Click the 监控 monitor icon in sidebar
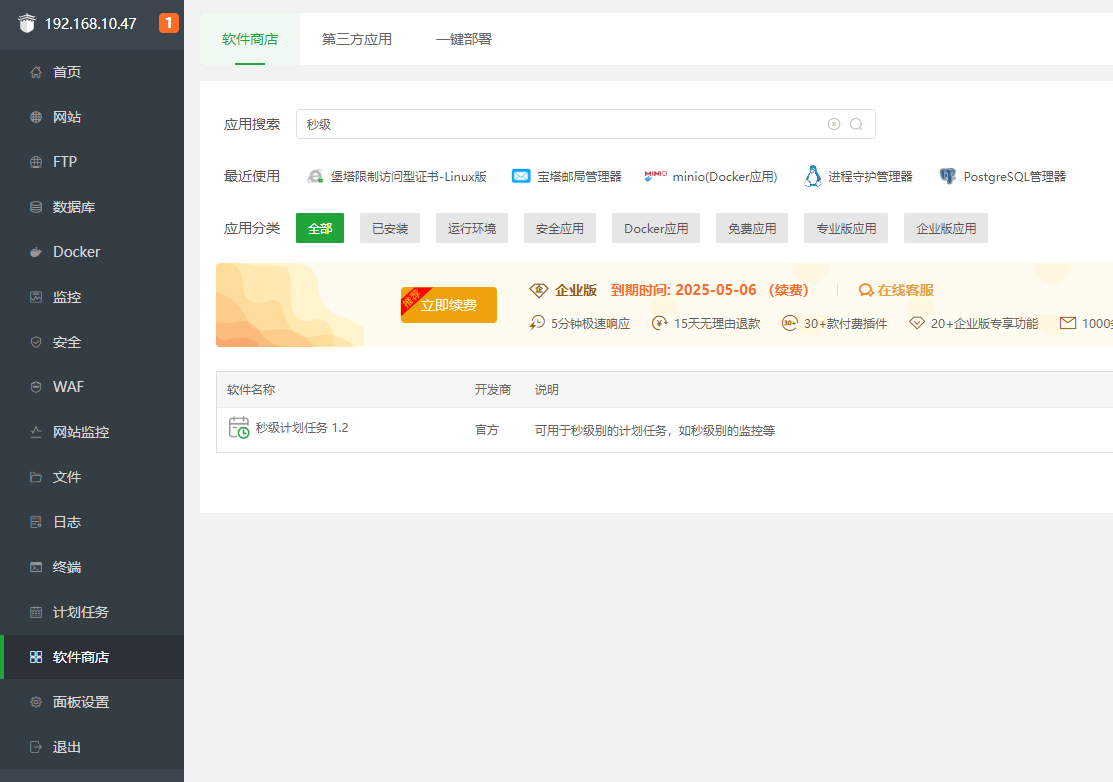Image resolution: width=1113 pixels, height=782 pixels. point(35,297)
